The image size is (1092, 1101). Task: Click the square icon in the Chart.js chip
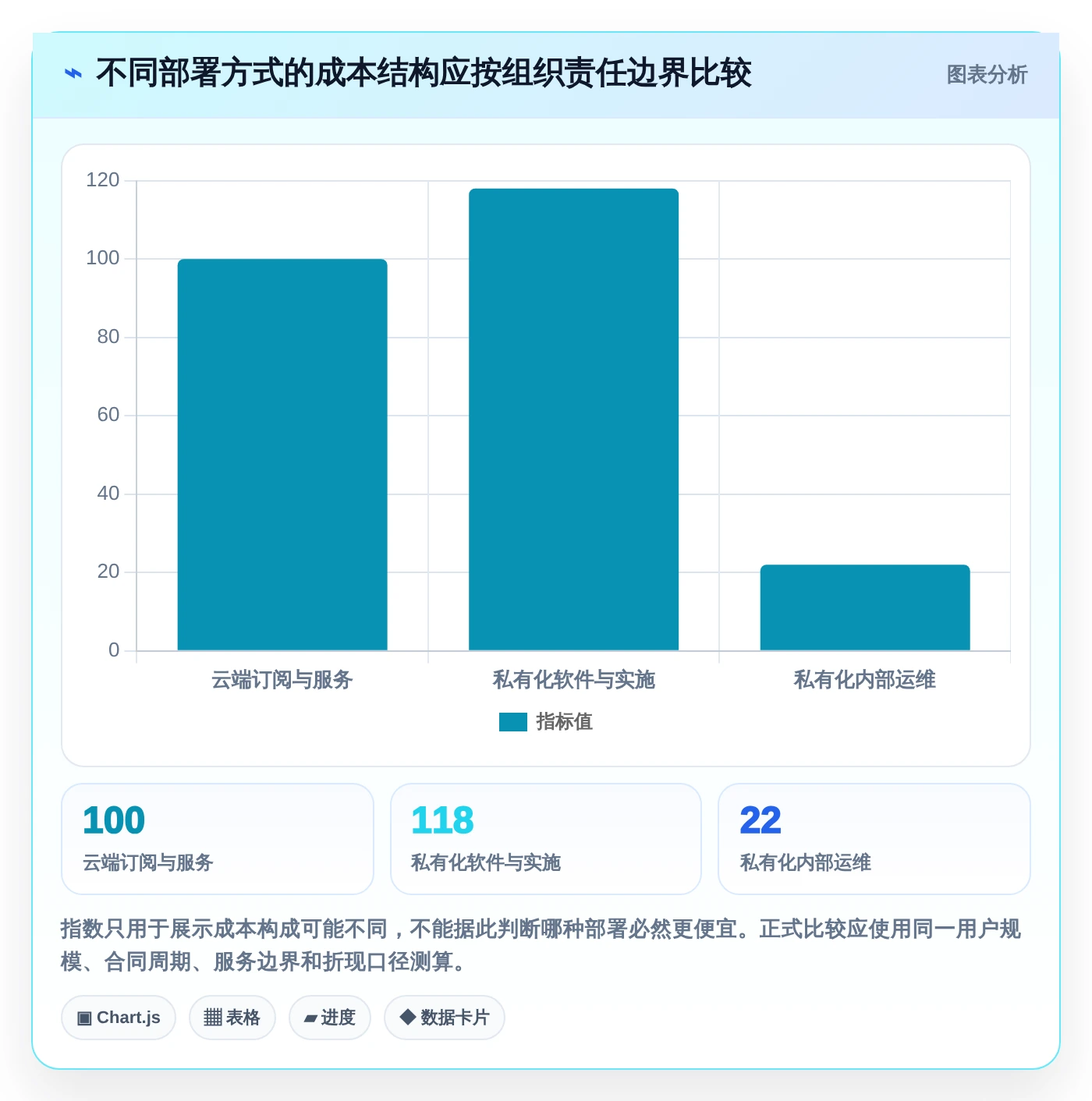tap(84, 1018)
